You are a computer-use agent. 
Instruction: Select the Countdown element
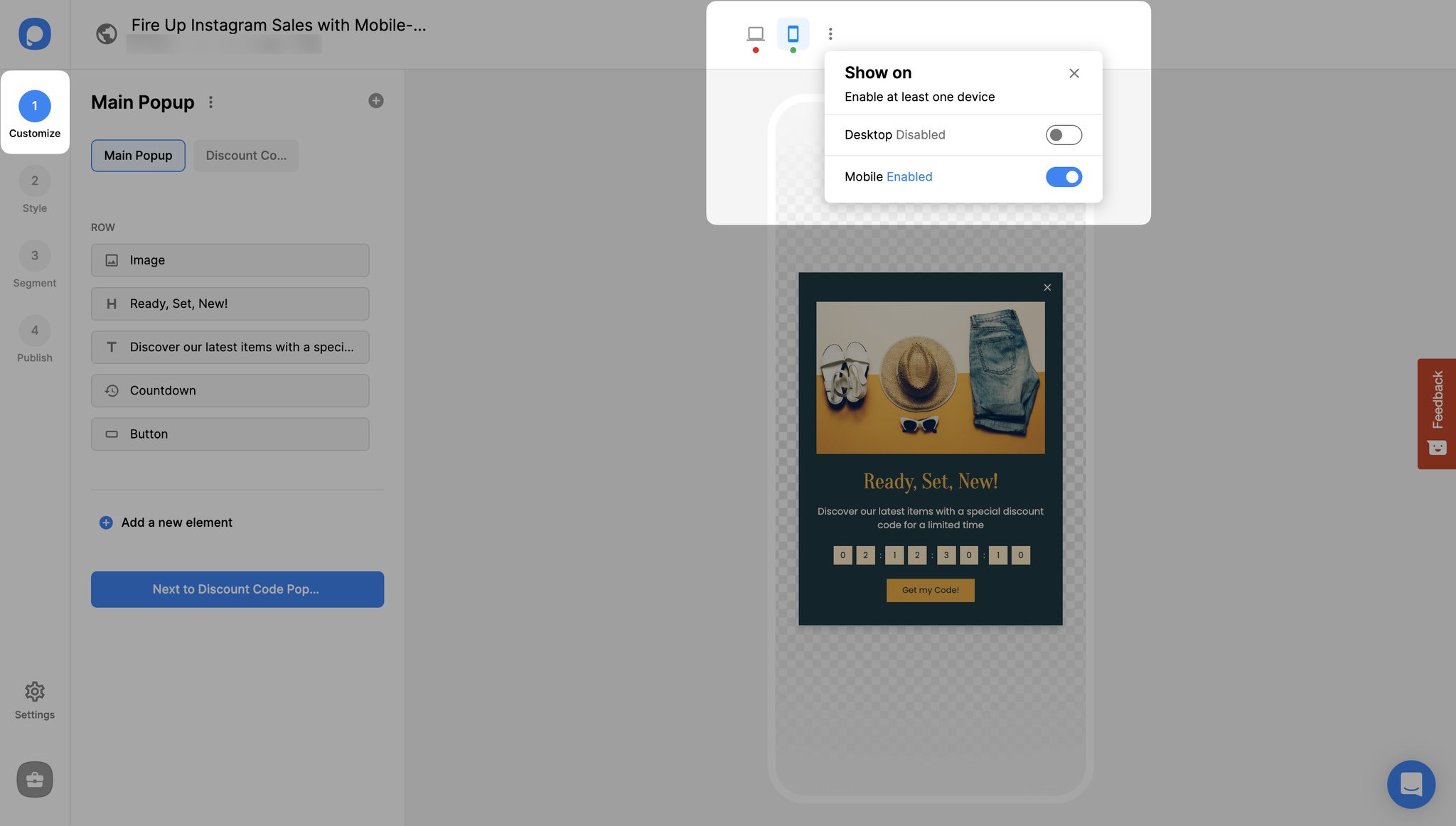click(x=230, y=390)
